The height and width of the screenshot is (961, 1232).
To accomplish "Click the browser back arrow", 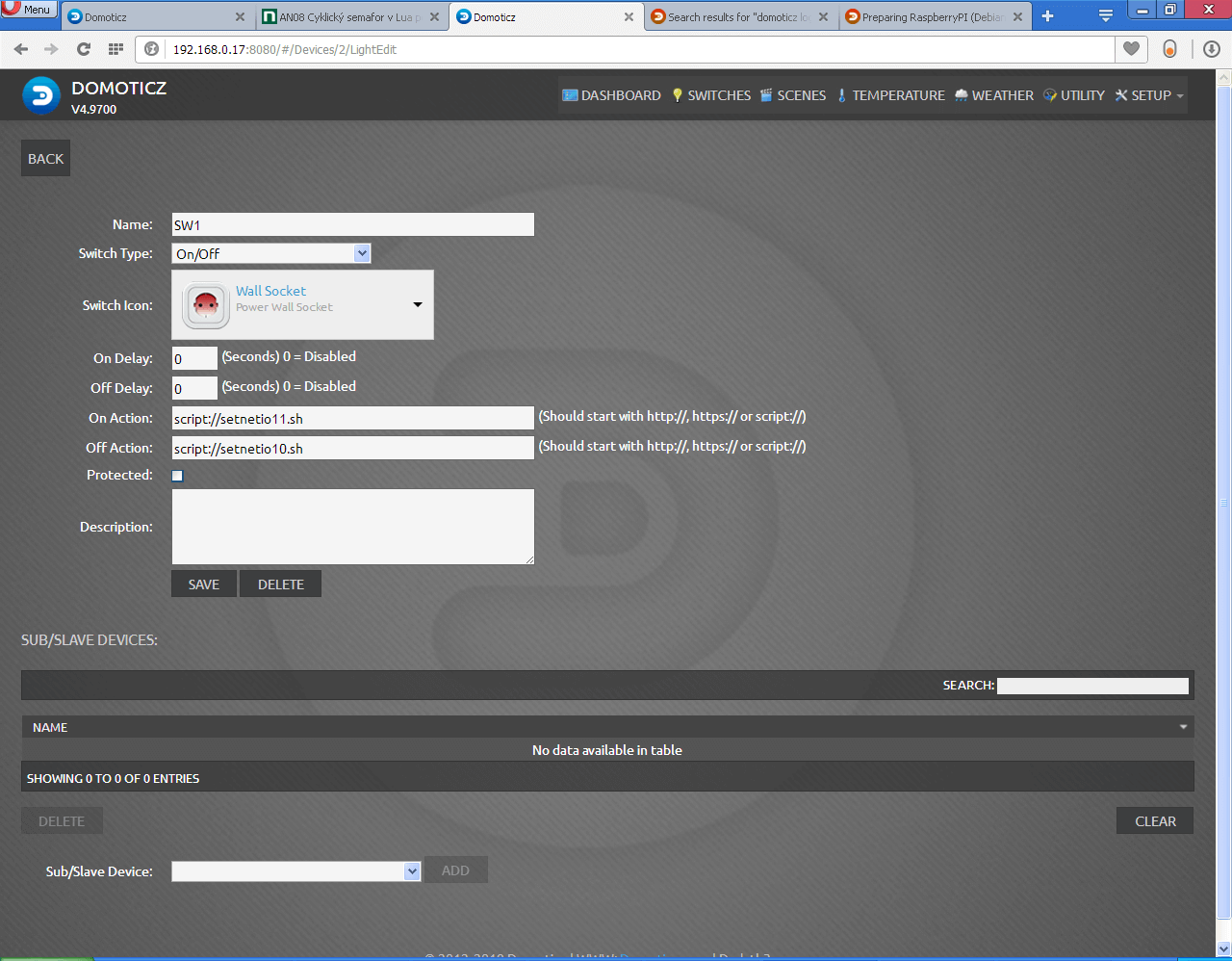I will coord(21,49).
